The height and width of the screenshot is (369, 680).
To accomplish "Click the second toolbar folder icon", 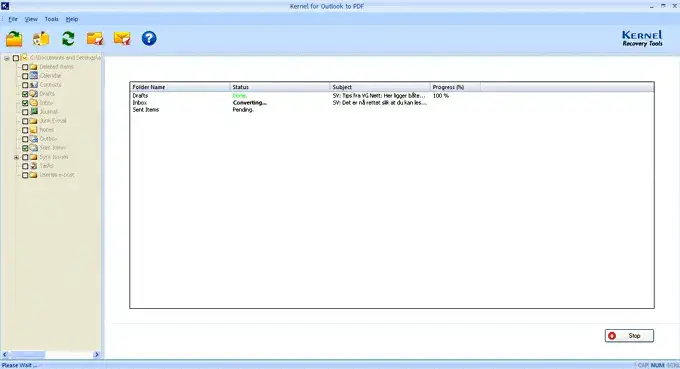I will click(x=41, y=39).
